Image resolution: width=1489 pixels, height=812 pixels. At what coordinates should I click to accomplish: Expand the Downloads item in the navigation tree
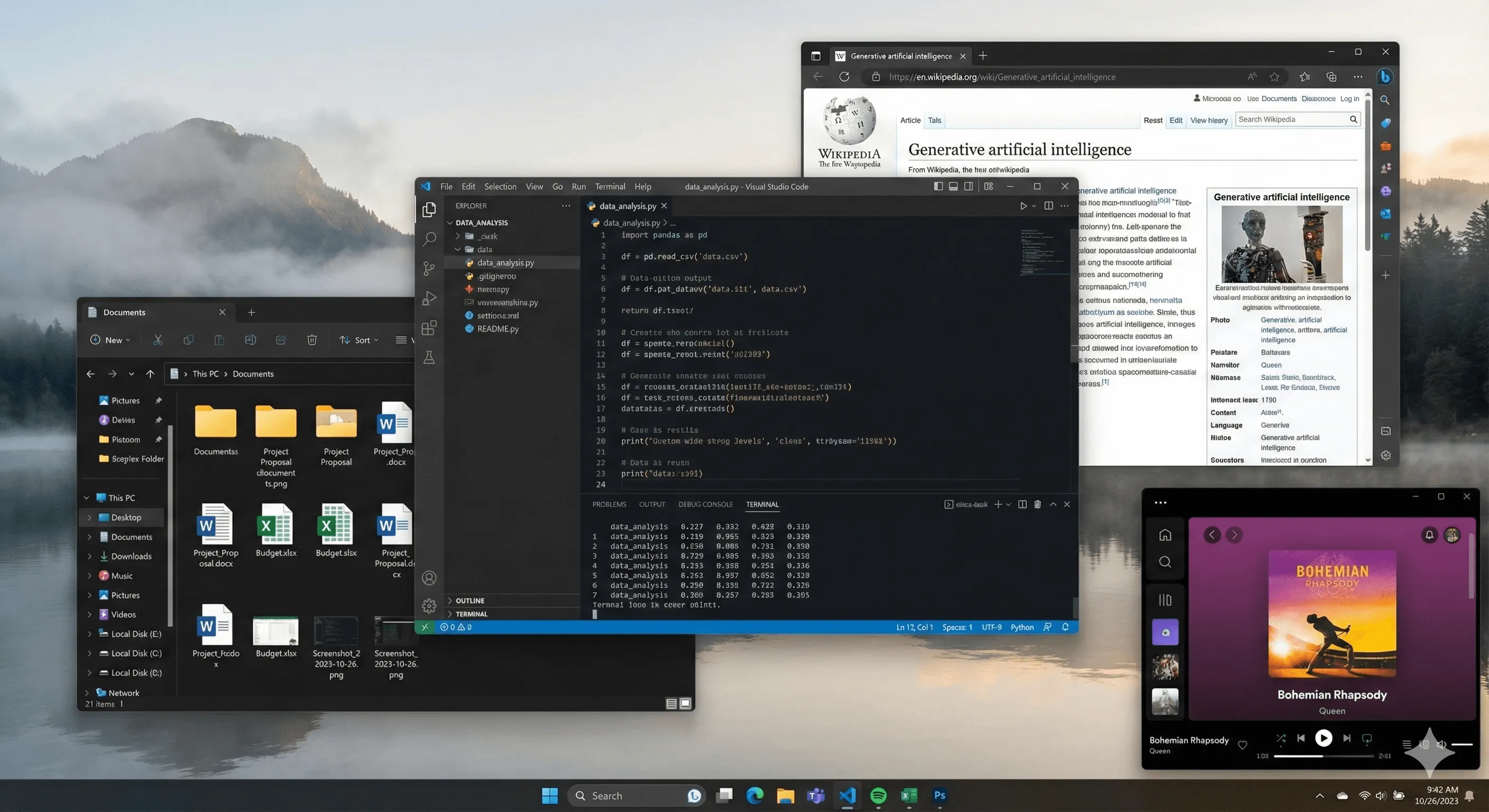tap(89, 557)
